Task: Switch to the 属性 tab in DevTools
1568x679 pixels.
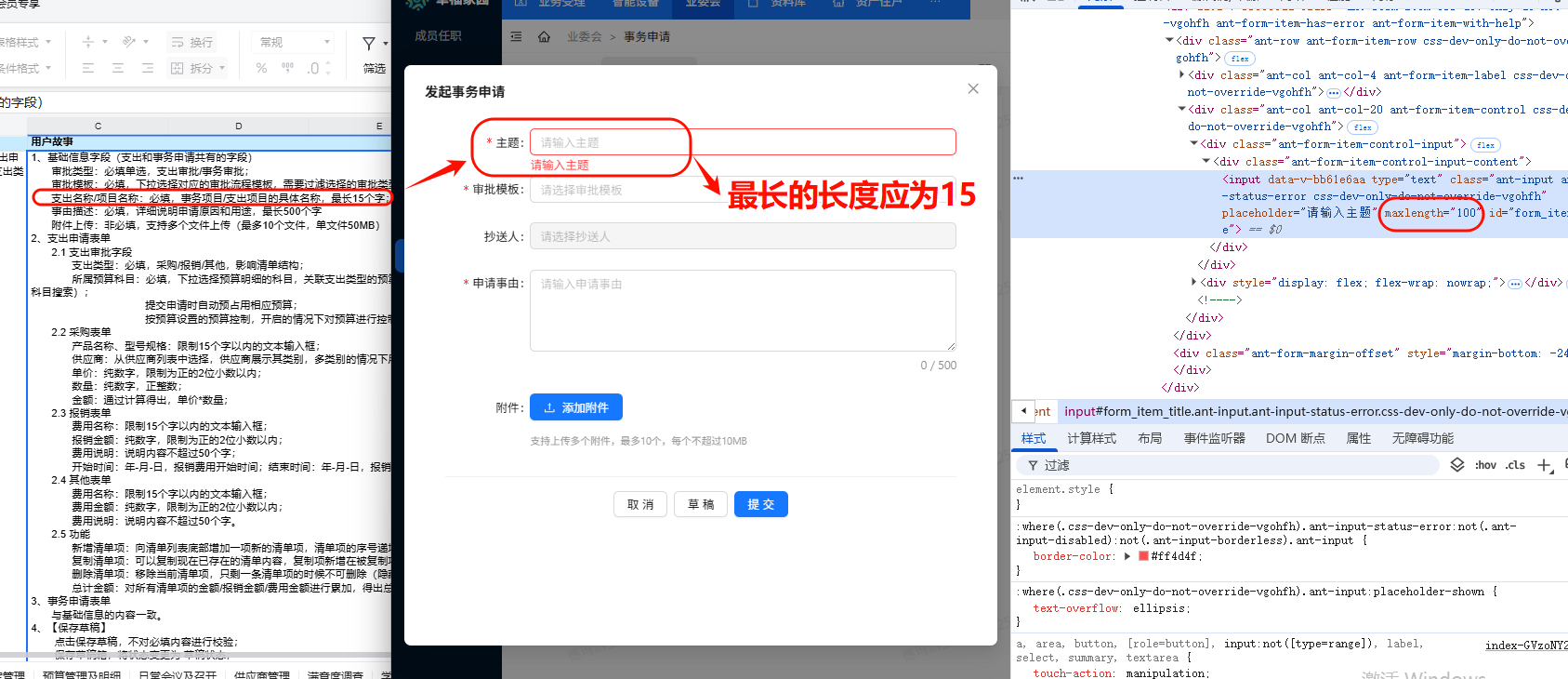Action: pos(1358,438)
